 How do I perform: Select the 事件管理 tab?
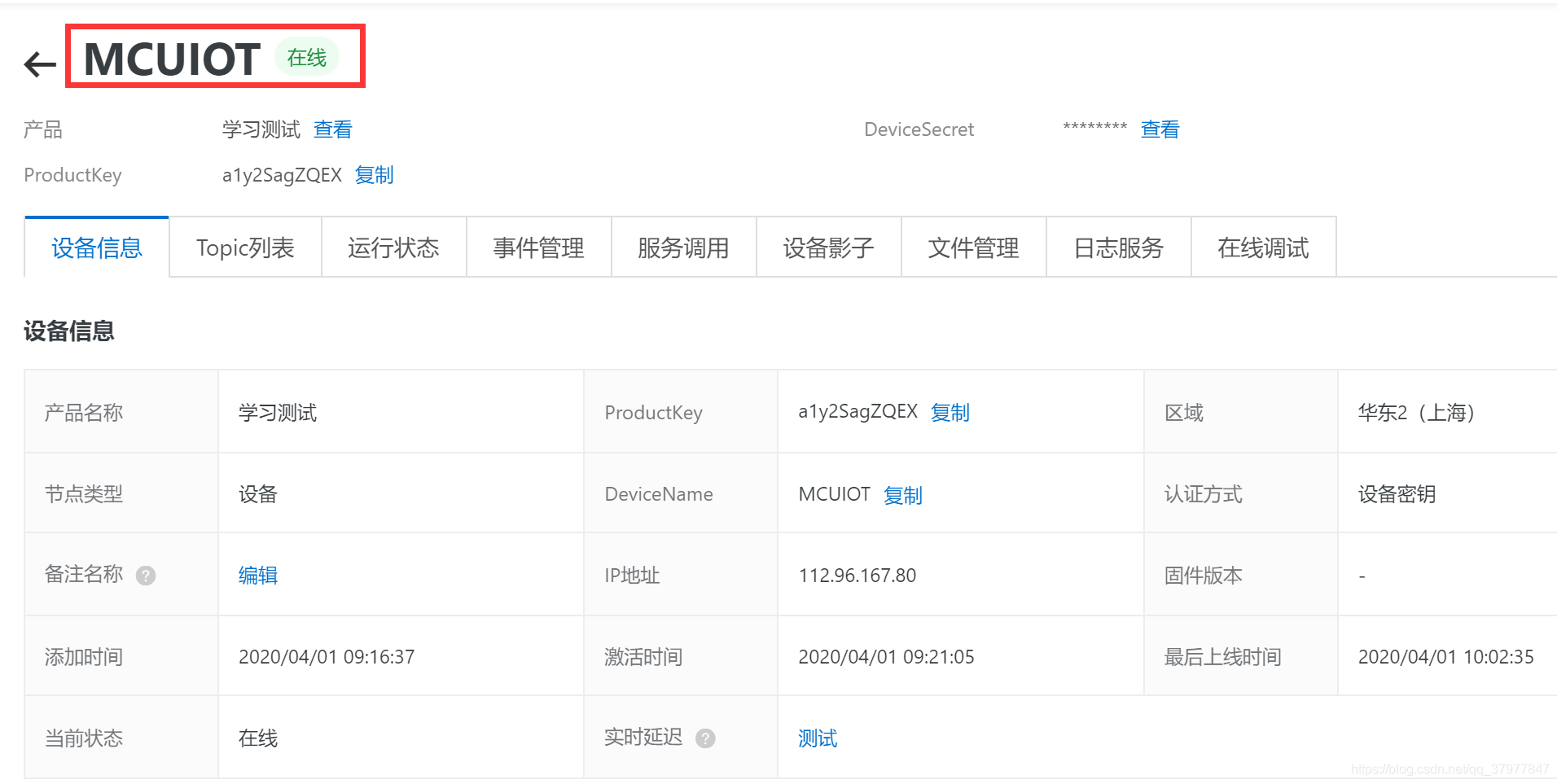538,247
